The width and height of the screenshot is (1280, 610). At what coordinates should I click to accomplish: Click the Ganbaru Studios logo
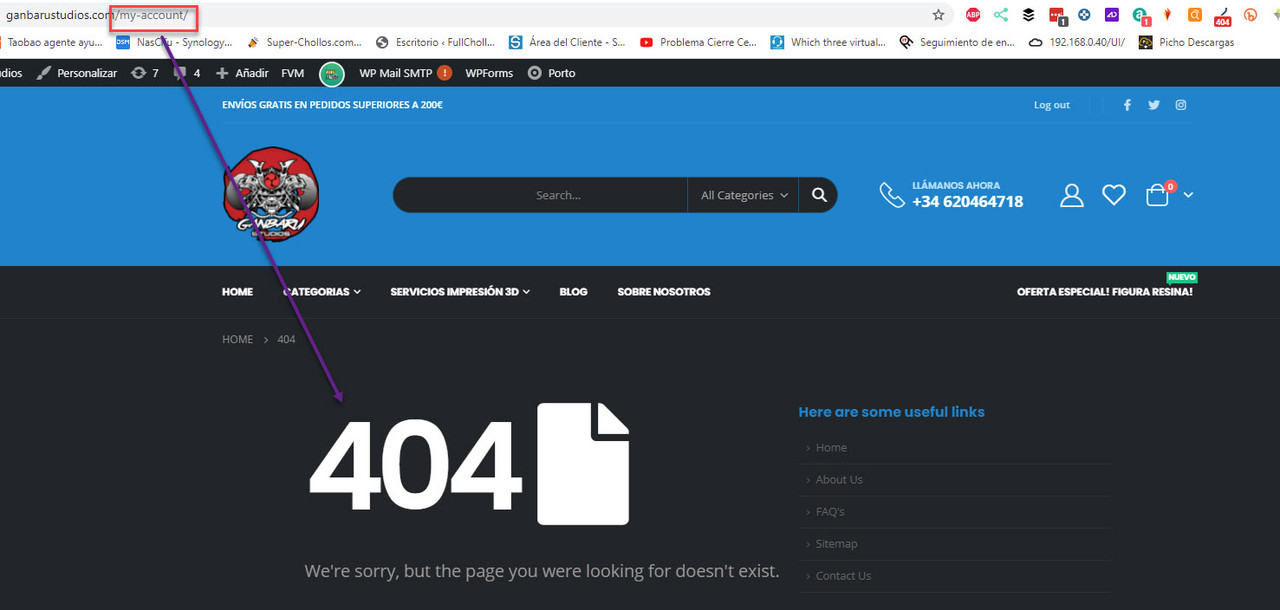pos(271,194)
